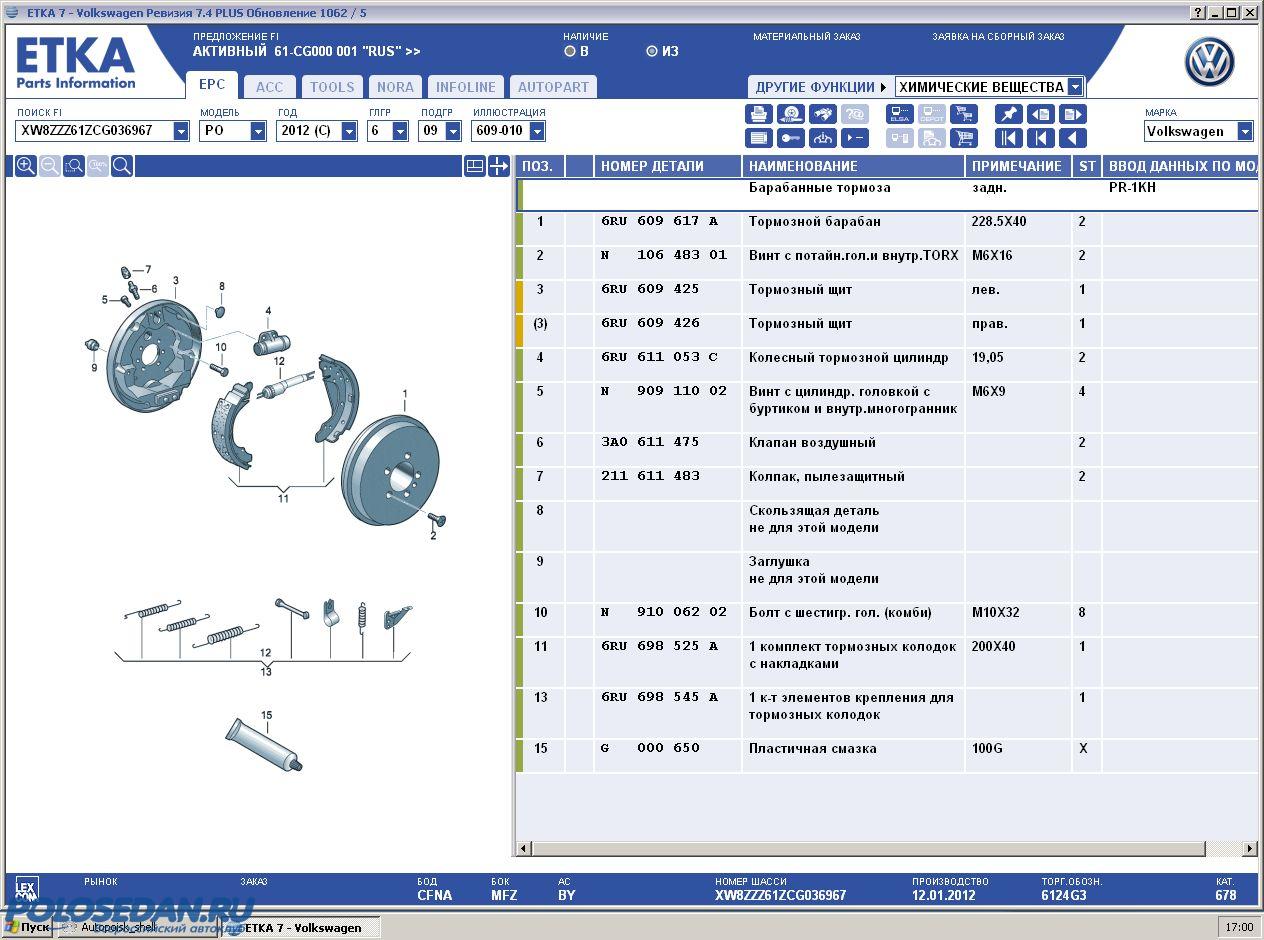The width and height of the screenshot is (1264, 940).
Task: Go to next page icon
Action: 1072,114
